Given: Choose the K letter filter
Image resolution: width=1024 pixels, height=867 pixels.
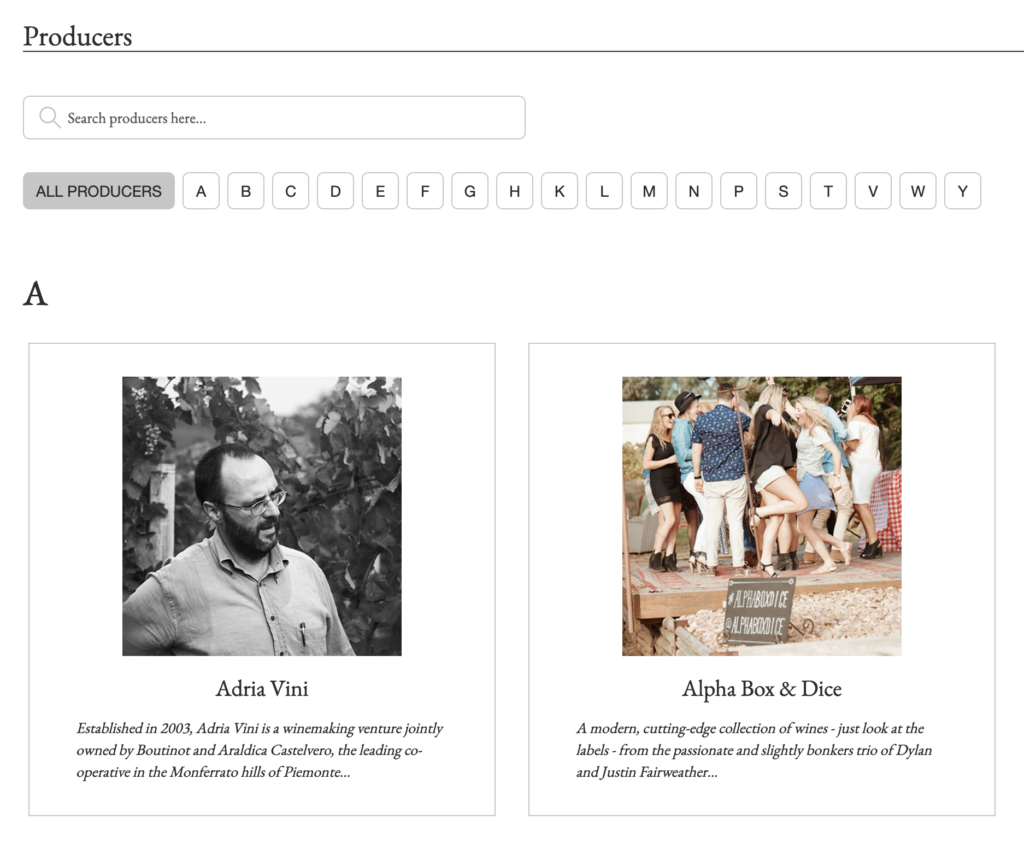Looking at the screenshot, I should point(559,191).
